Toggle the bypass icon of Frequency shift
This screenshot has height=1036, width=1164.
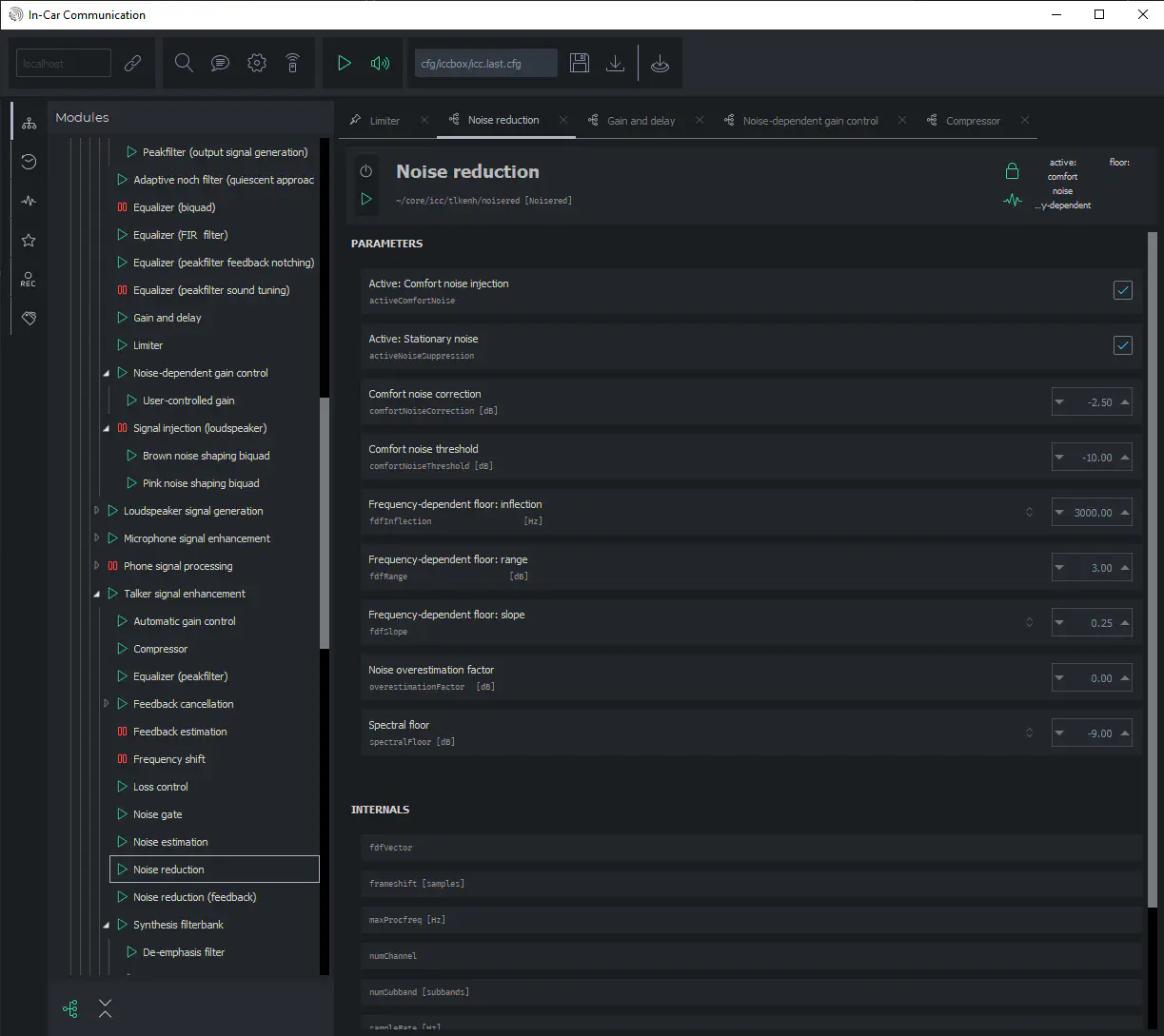tap(122, 759)
